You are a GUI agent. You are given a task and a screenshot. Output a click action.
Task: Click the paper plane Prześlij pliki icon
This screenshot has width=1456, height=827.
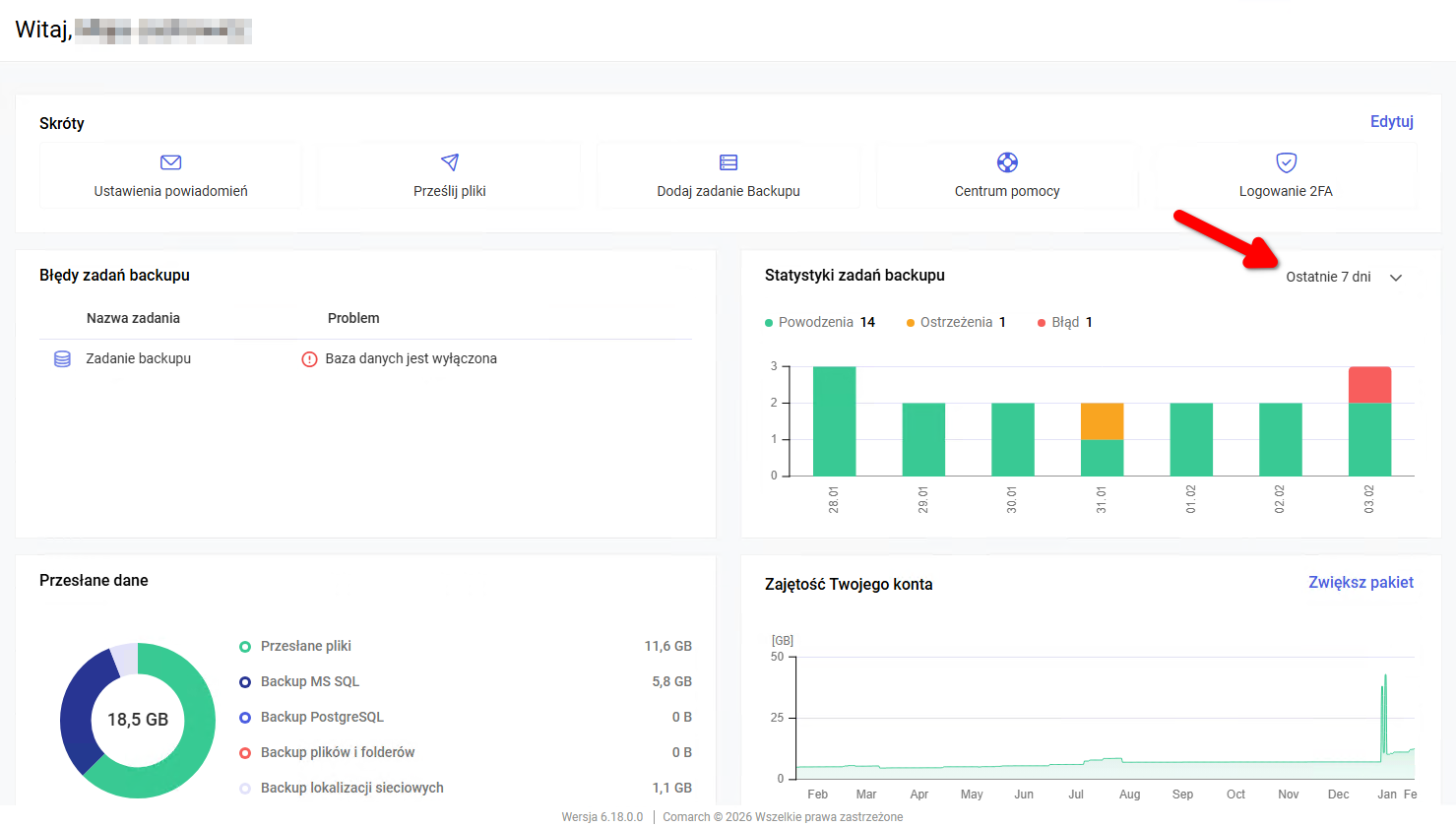pyautogui.click(x=450, y=162)
